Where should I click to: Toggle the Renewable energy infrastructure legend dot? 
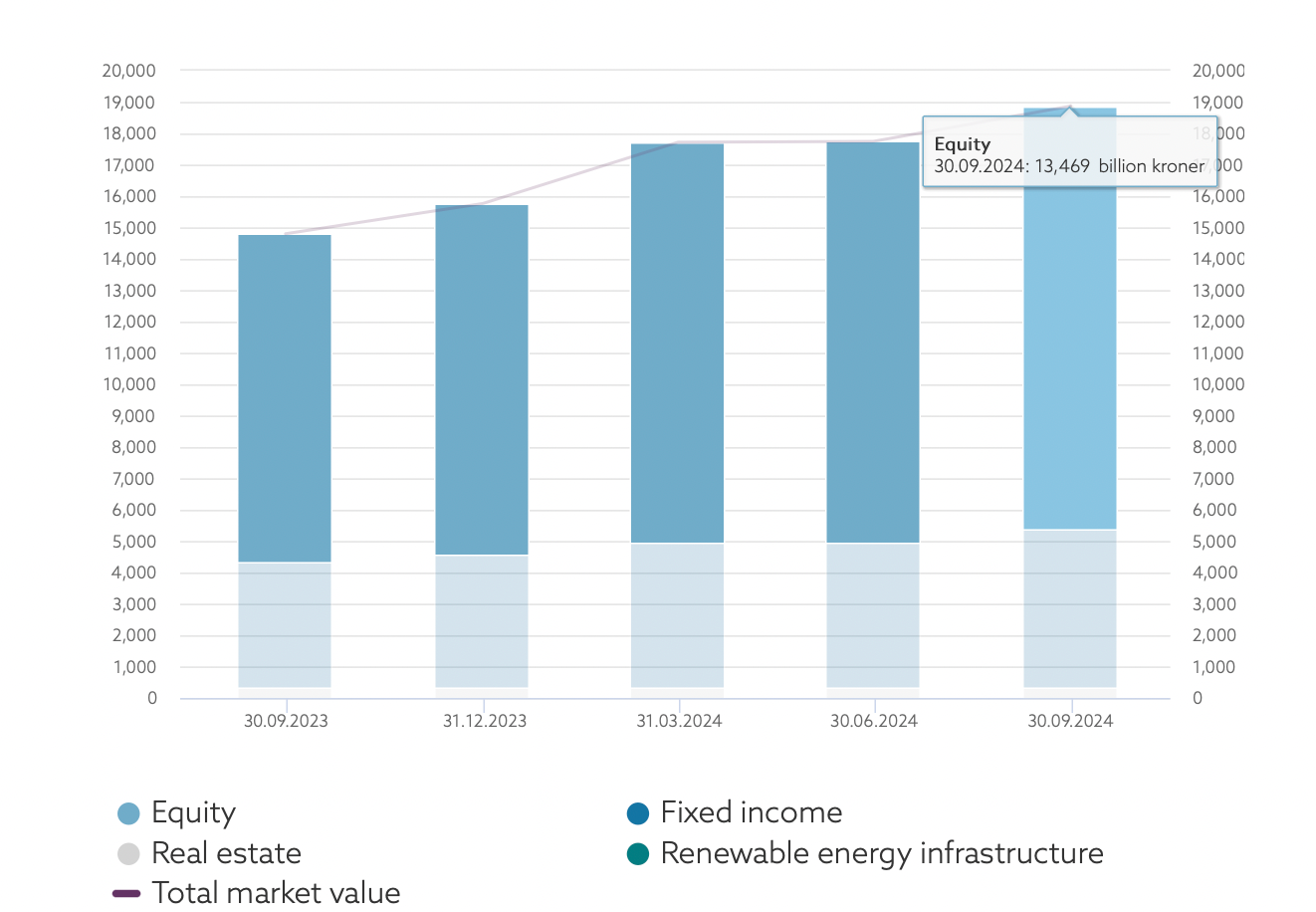tap(638, 854)
